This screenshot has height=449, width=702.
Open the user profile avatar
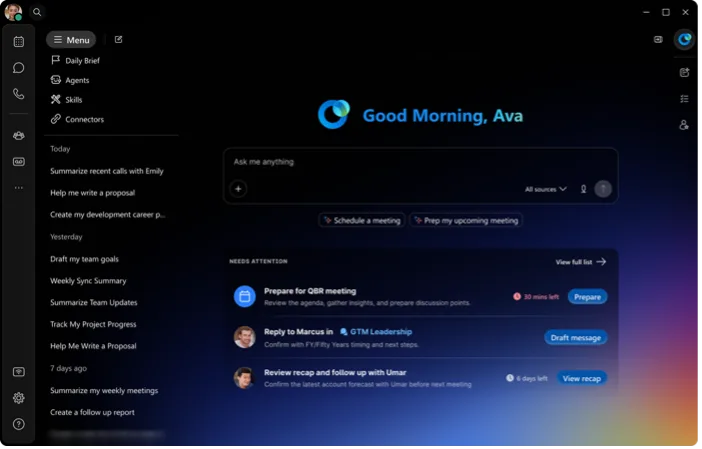pos(13,12)
